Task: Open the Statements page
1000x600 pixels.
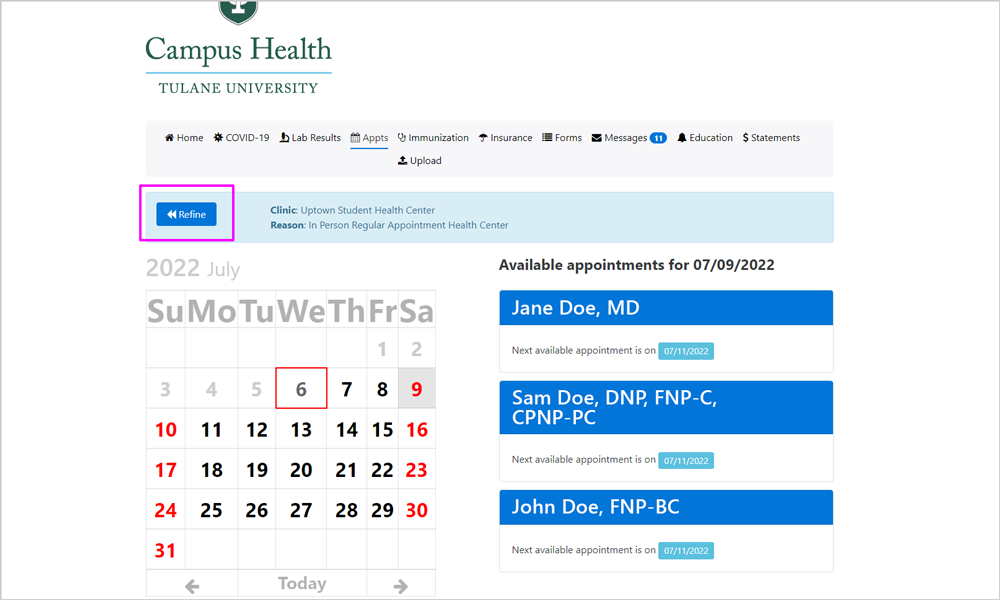Action: [x=771, y=138]
